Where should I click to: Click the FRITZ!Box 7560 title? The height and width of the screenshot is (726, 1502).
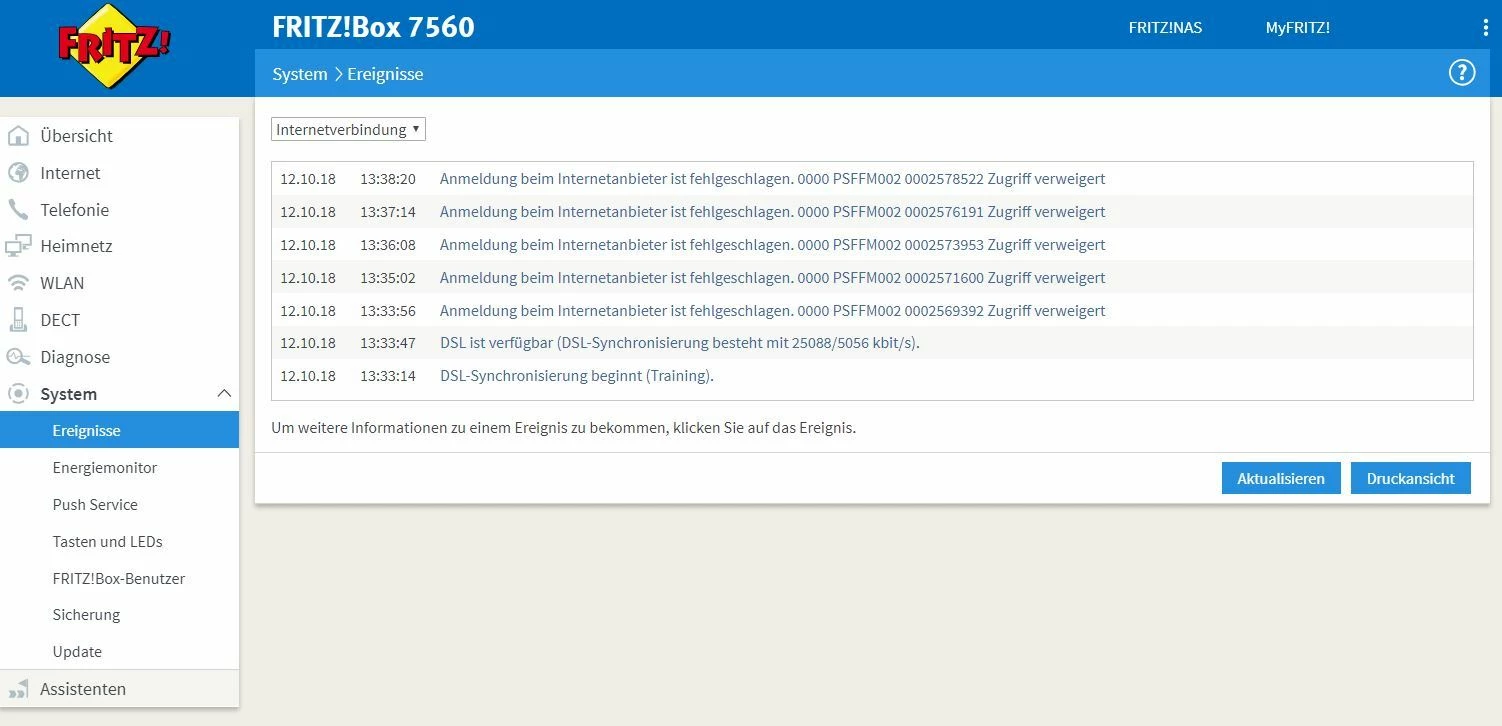(x=373, y=27)
